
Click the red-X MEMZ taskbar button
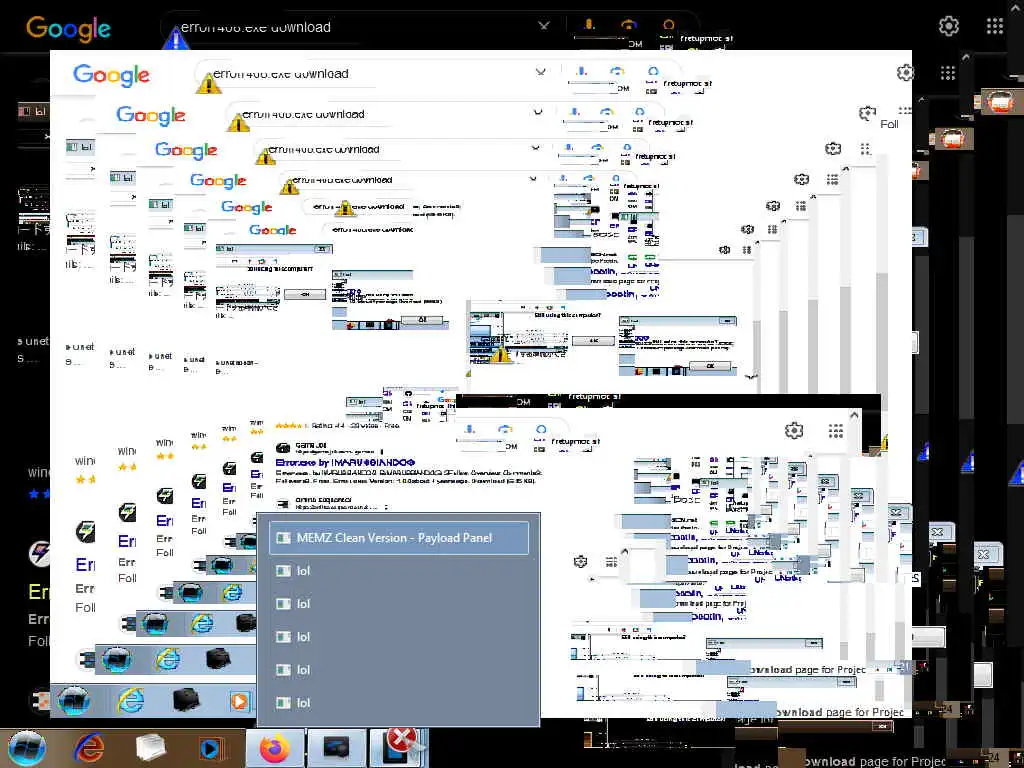(x=398, y=748)
